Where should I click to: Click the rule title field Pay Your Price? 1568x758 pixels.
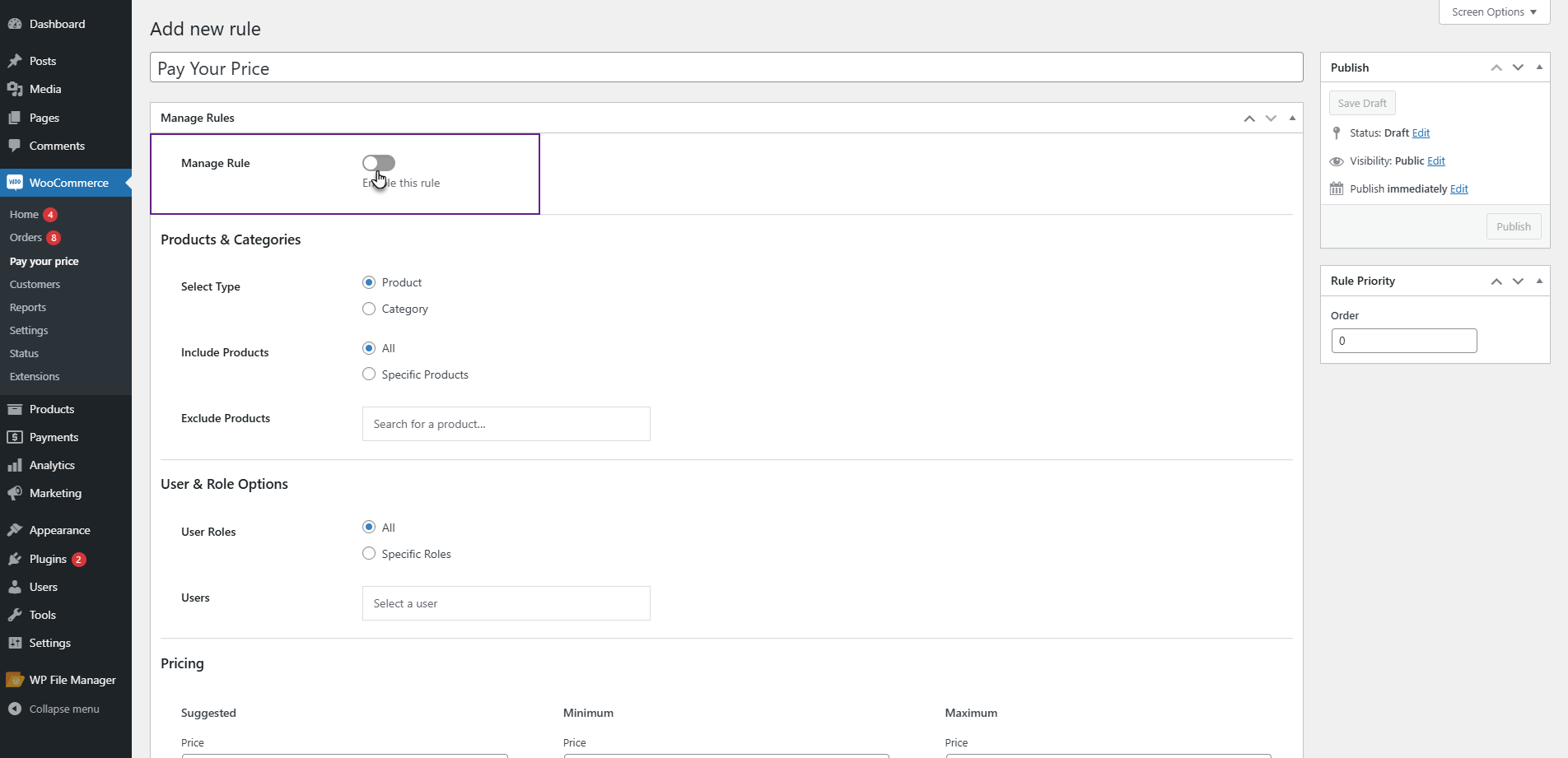[x=726, y=67]
